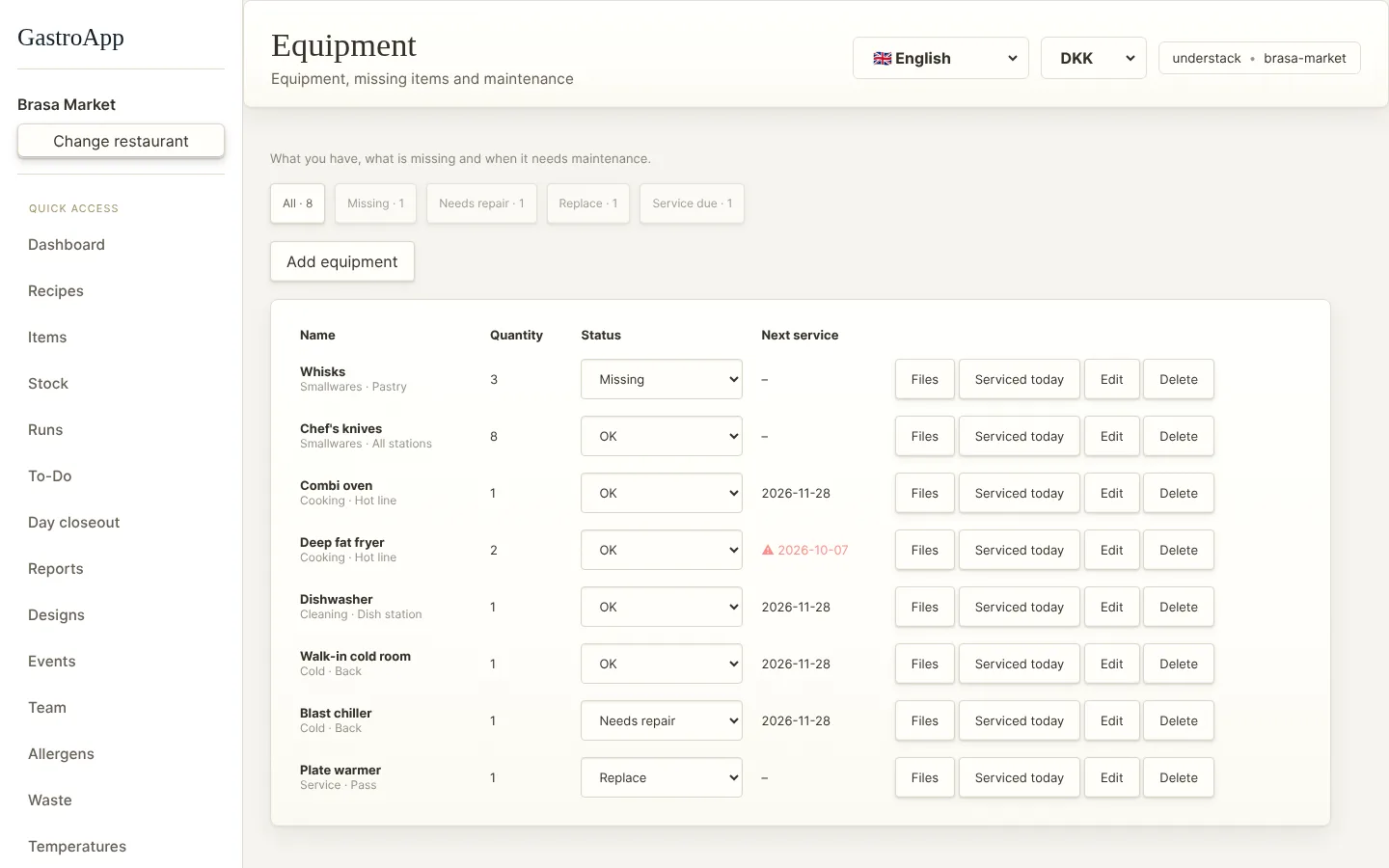
Task: Expand the Combi oven status dropdown
Action: tap(662, 493)
